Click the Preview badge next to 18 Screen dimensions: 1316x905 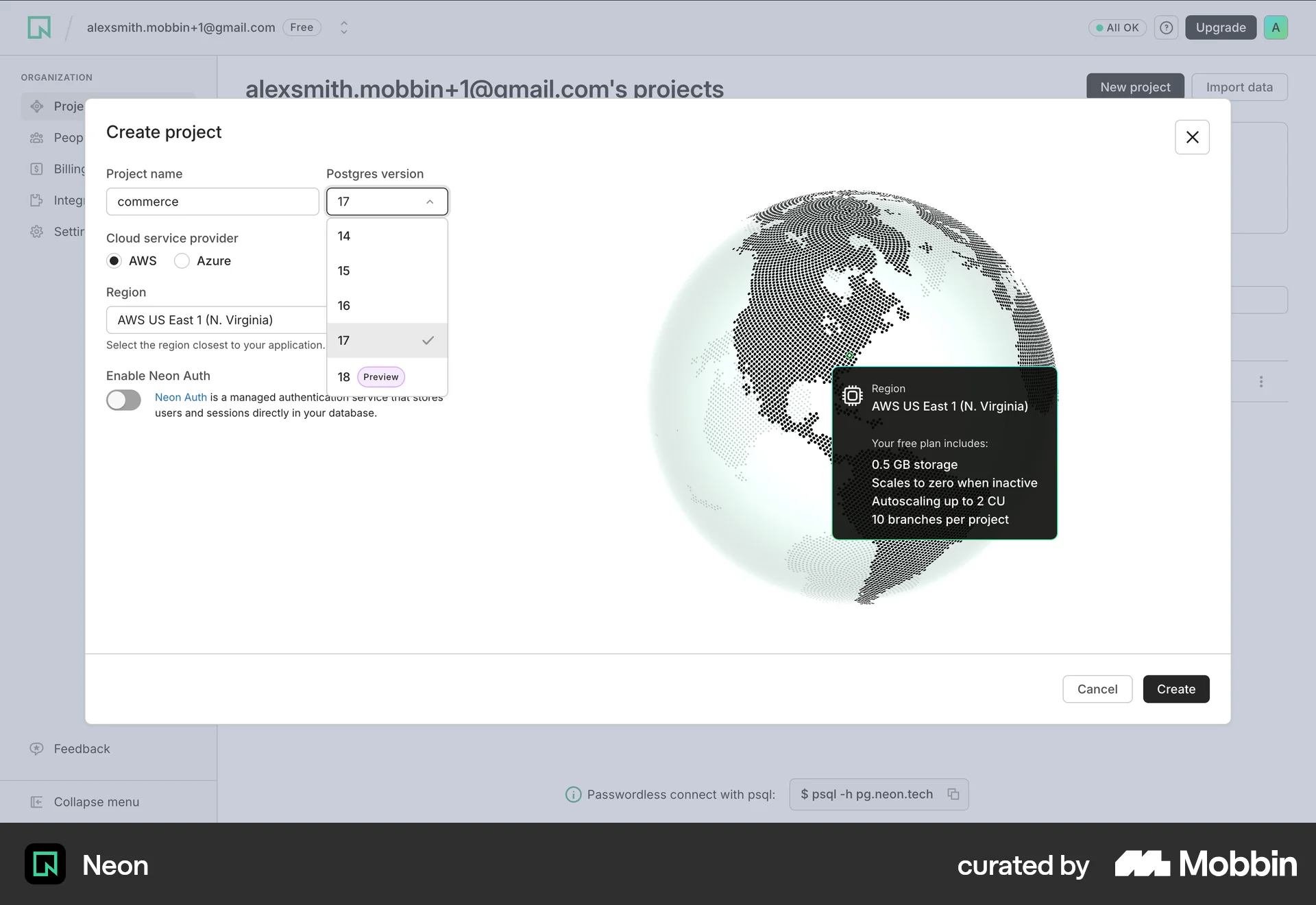(381, 377)
